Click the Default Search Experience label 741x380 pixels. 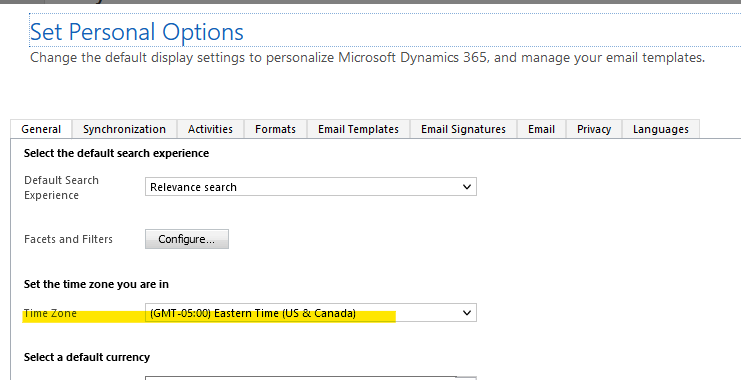click(x=61, y=188)
